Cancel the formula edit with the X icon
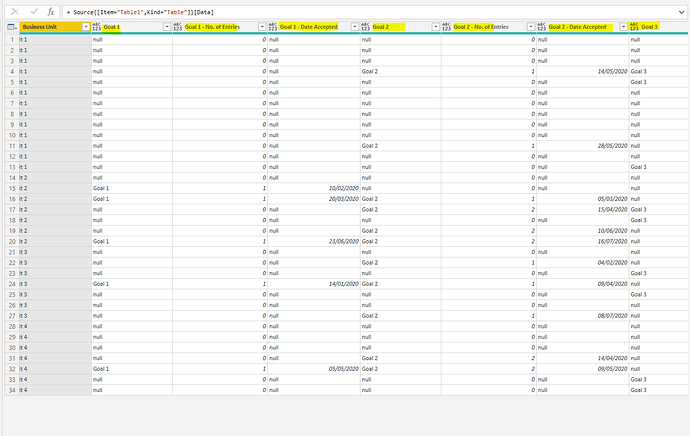690x436 pixels. click(x=15, y=12)
